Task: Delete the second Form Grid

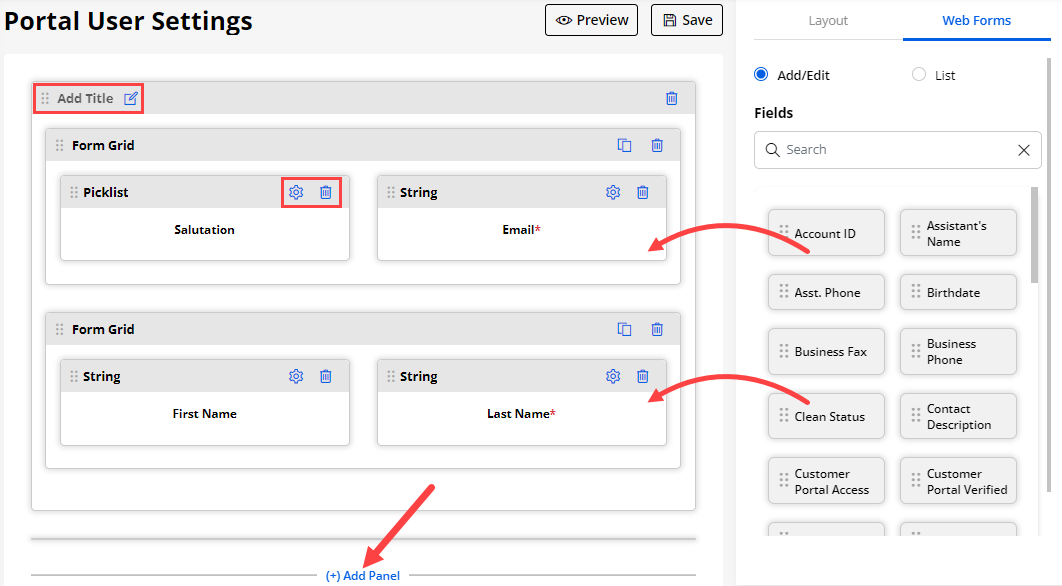Action: (657, 329)
